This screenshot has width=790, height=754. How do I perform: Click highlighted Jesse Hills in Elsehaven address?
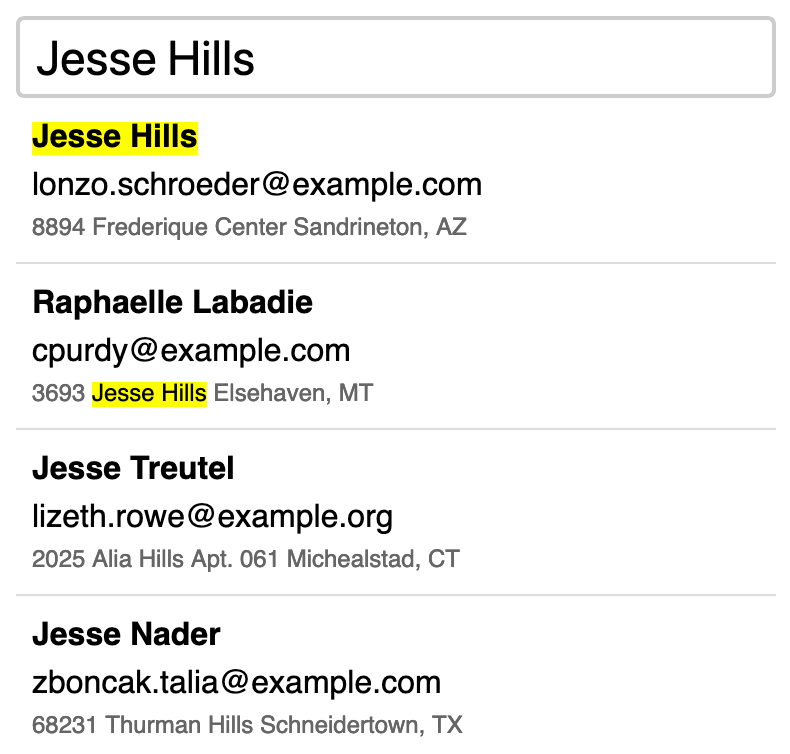coord(149,393)
